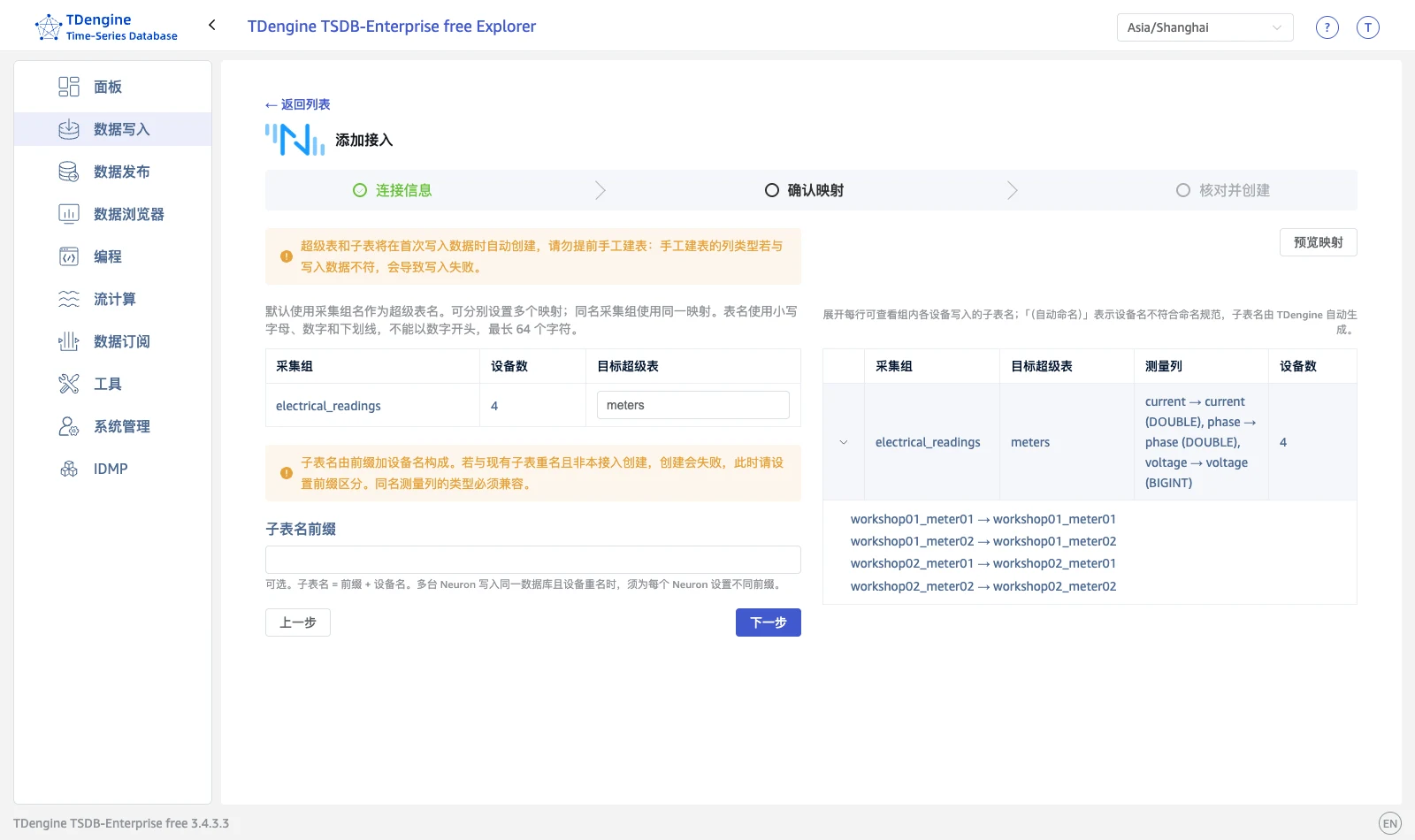Viewport: 1415px width, 840px height.
Task: Click the TDengine TSDB-Enterprise free Explorer title
Action: pos(392,27)
